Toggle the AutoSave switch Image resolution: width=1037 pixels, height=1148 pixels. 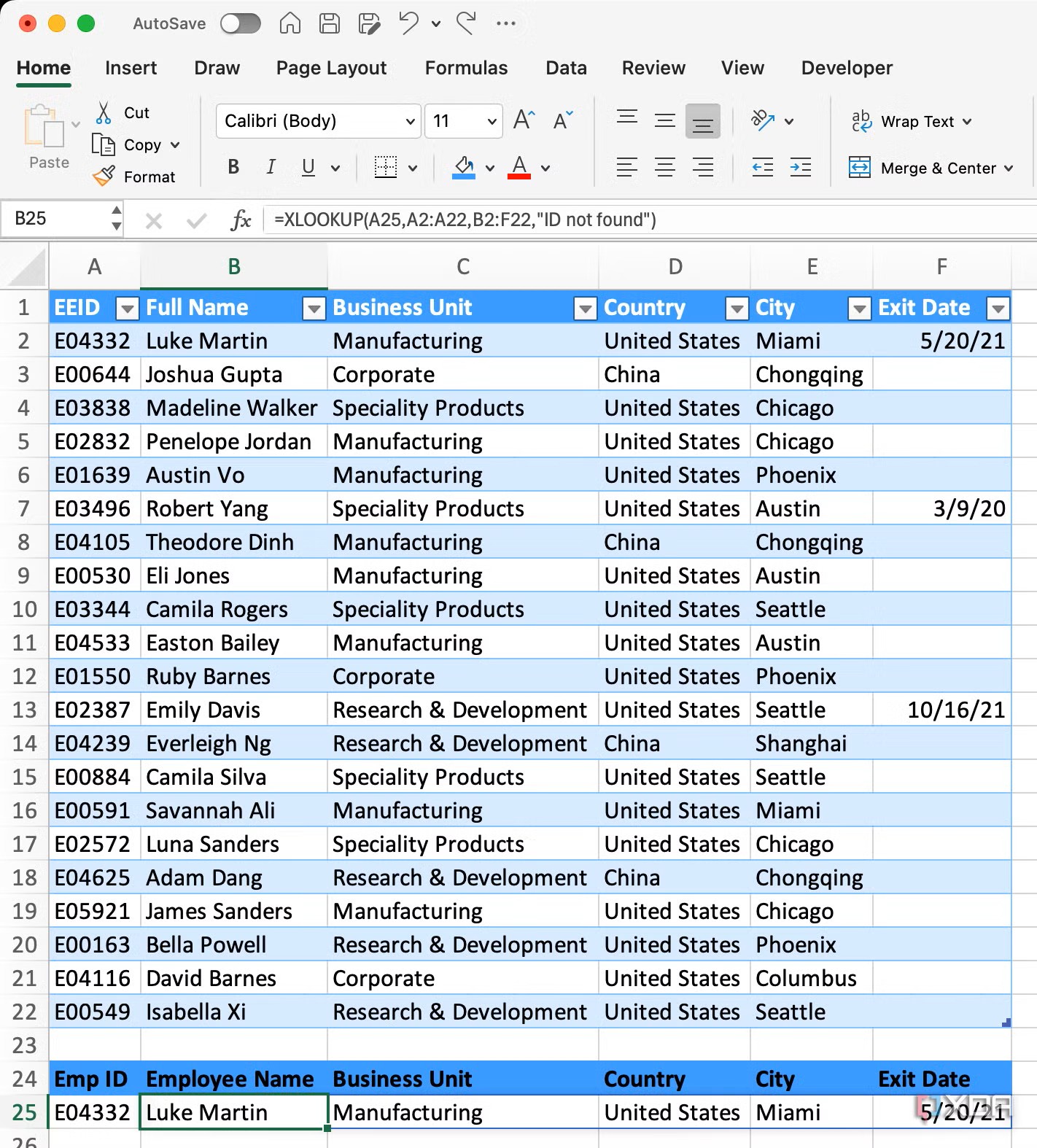click(241, 23)
